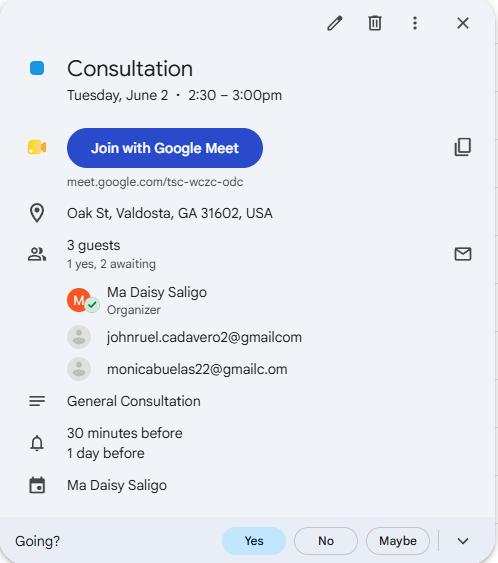Screen dimensions: 498x563
Task: Select No for Going response
Action: (x=326, y=541)
